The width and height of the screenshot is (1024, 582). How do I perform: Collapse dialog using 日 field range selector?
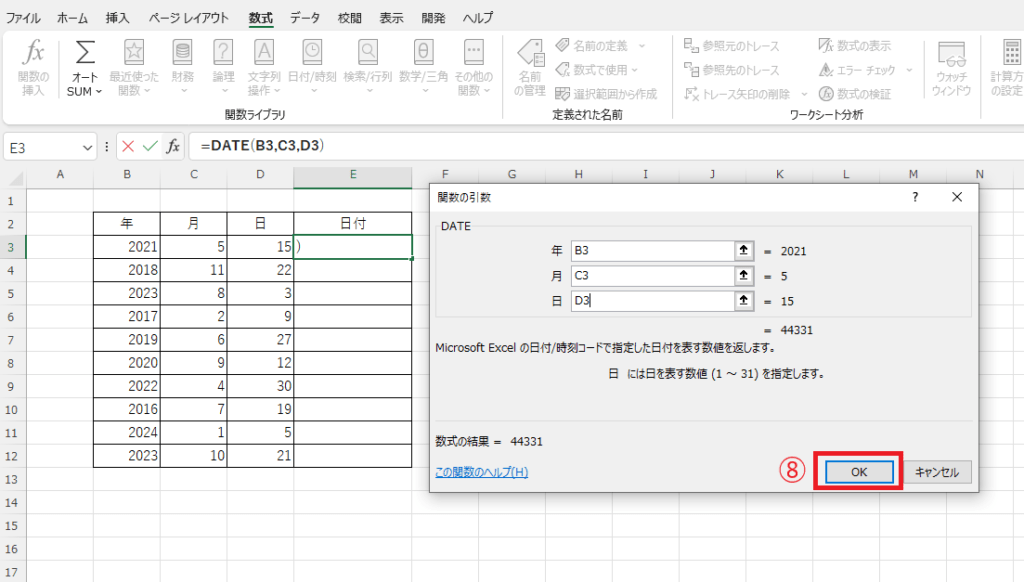[743, 300]
